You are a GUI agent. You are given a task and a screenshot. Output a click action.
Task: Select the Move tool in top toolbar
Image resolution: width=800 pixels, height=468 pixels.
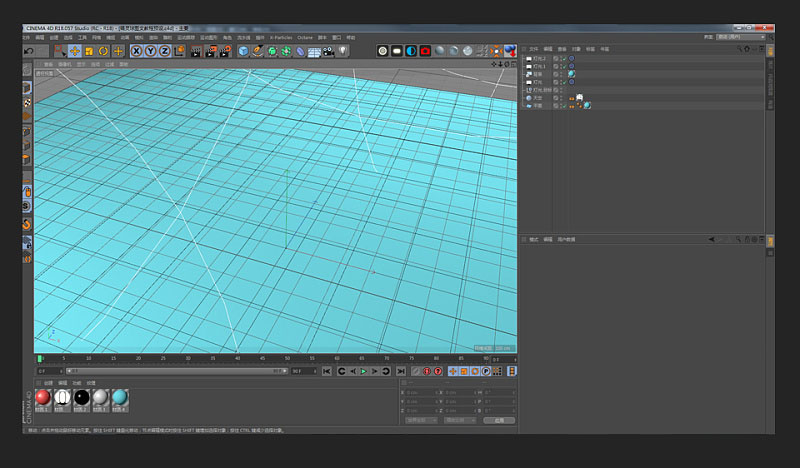coord(75,50)
